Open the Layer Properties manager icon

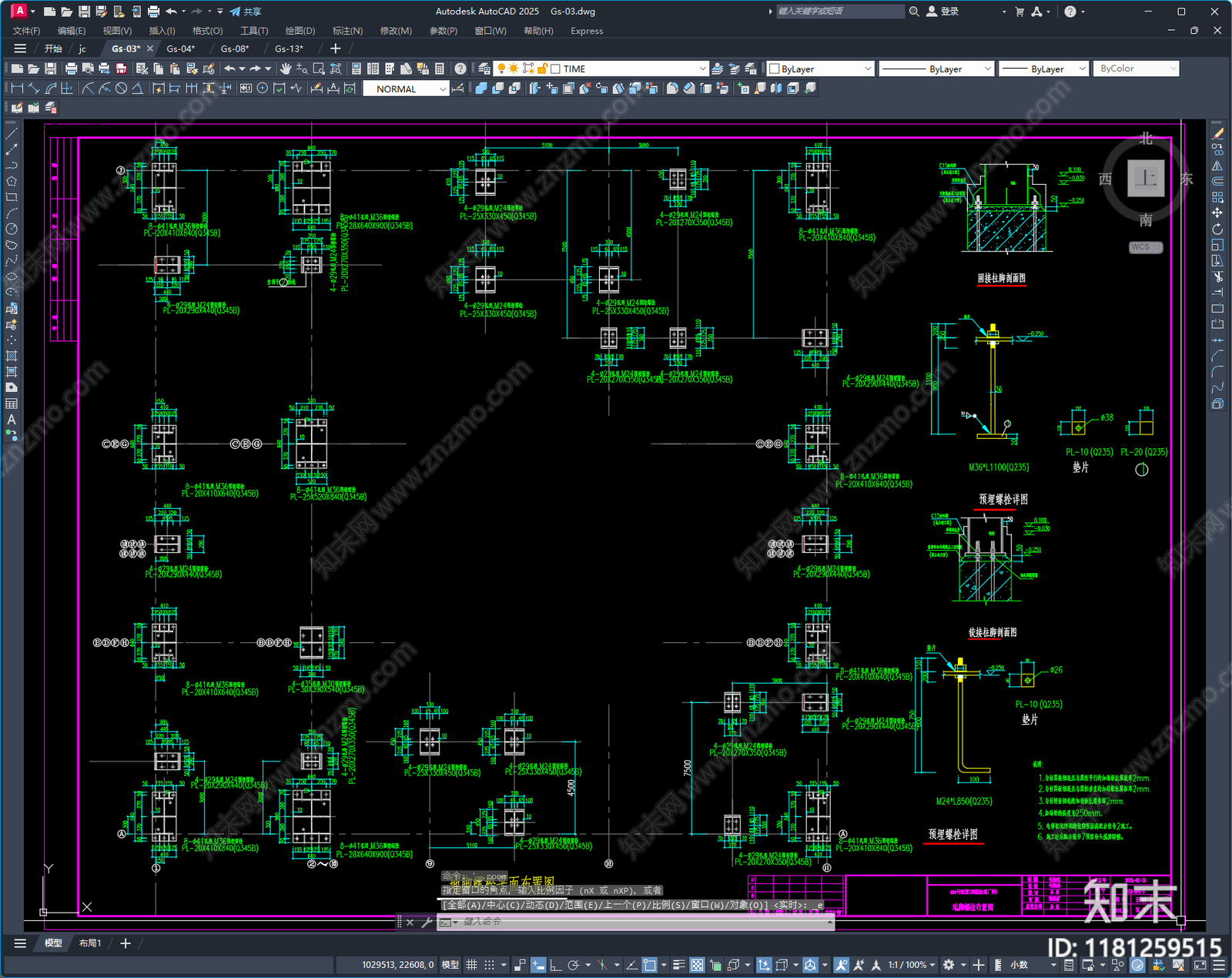pyautogui.click(x=484, y=69)
